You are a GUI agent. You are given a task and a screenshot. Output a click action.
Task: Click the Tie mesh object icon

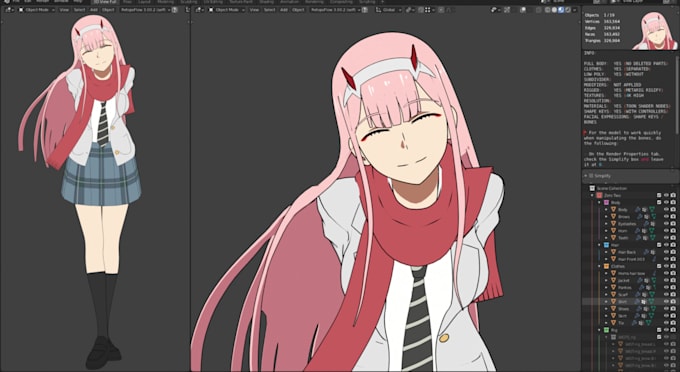tap(614, 323)
